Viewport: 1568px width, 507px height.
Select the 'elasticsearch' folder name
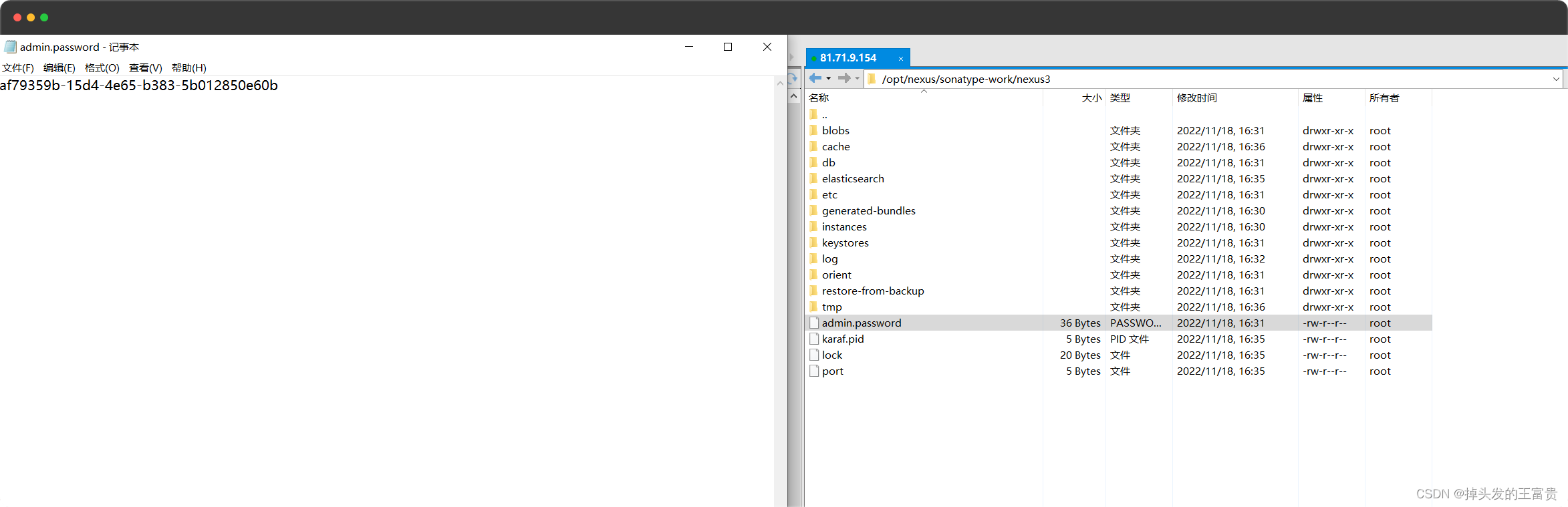[x=853, y=178]
